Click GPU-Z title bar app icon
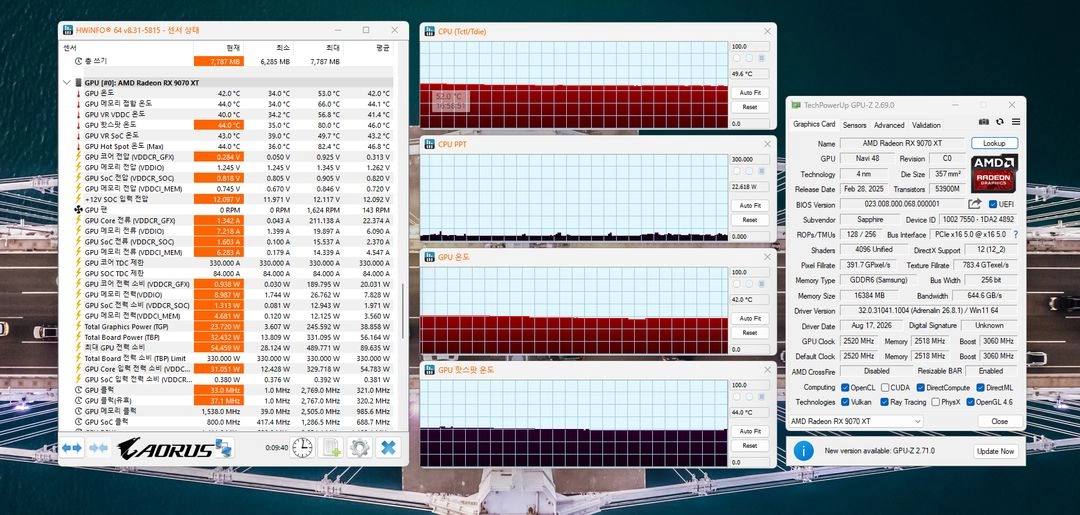Screen dimensions: 1080x515 coord(796,105)
